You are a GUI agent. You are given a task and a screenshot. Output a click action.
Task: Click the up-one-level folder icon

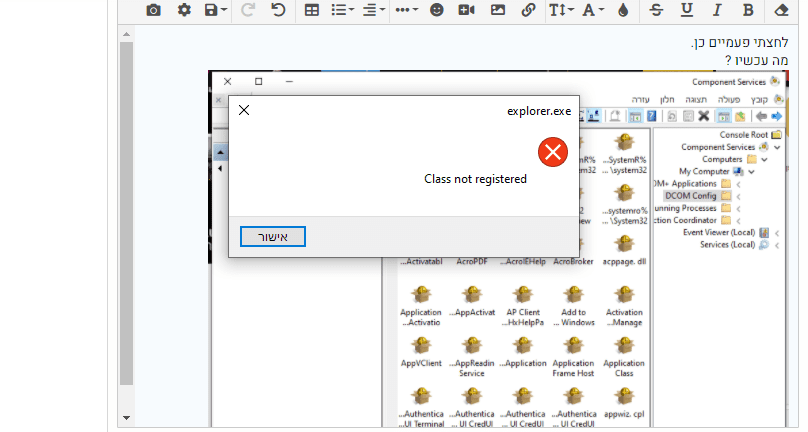740,117
